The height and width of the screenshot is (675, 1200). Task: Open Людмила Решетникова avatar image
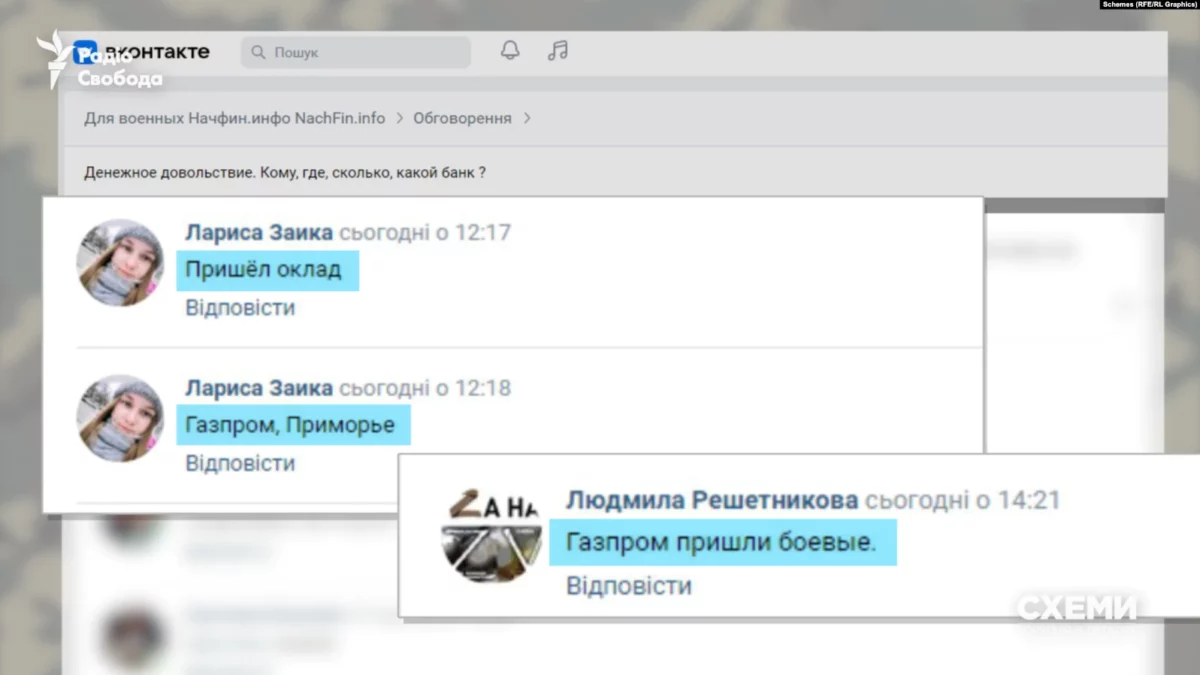coord(490,536)
